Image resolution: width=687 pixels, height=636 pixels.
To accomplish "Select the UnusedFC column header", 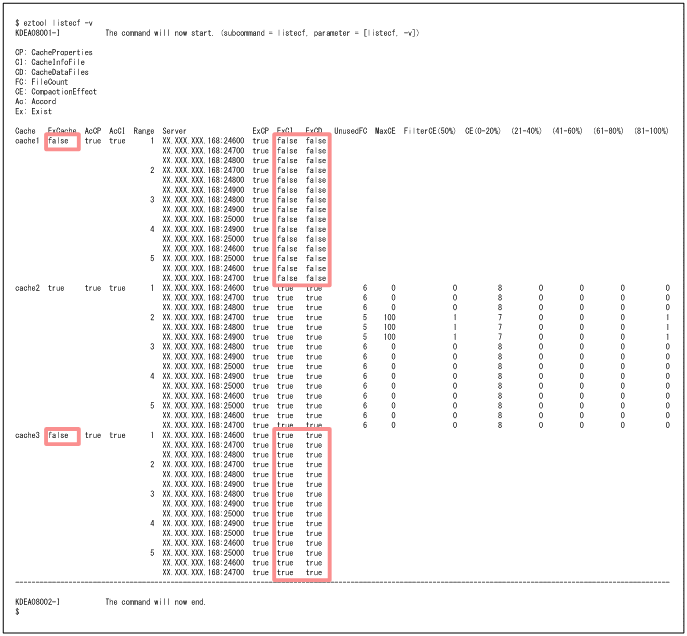I will click(350, 131).
